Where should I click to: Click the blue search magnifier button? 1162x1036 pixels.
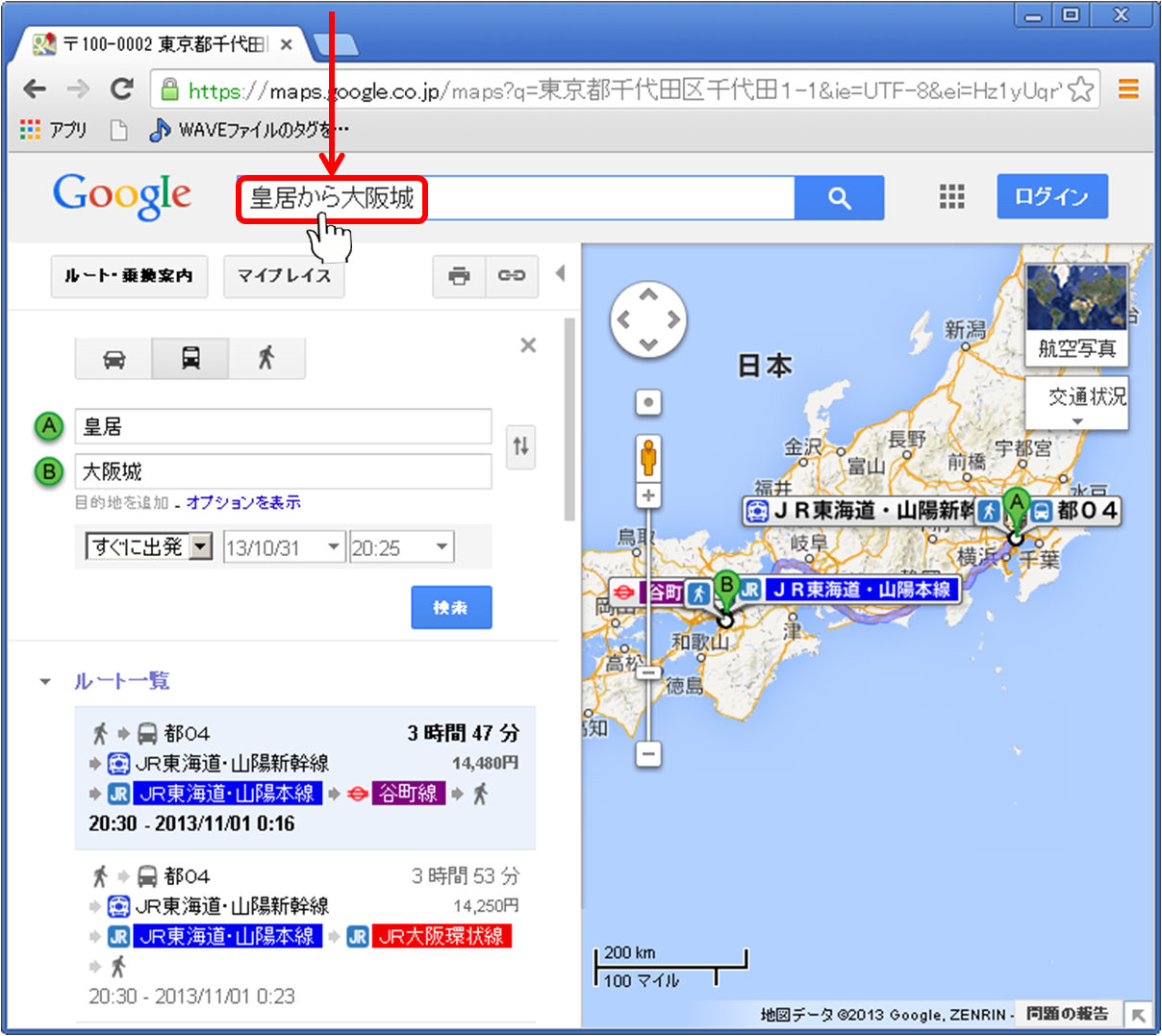tap(839, 198)
